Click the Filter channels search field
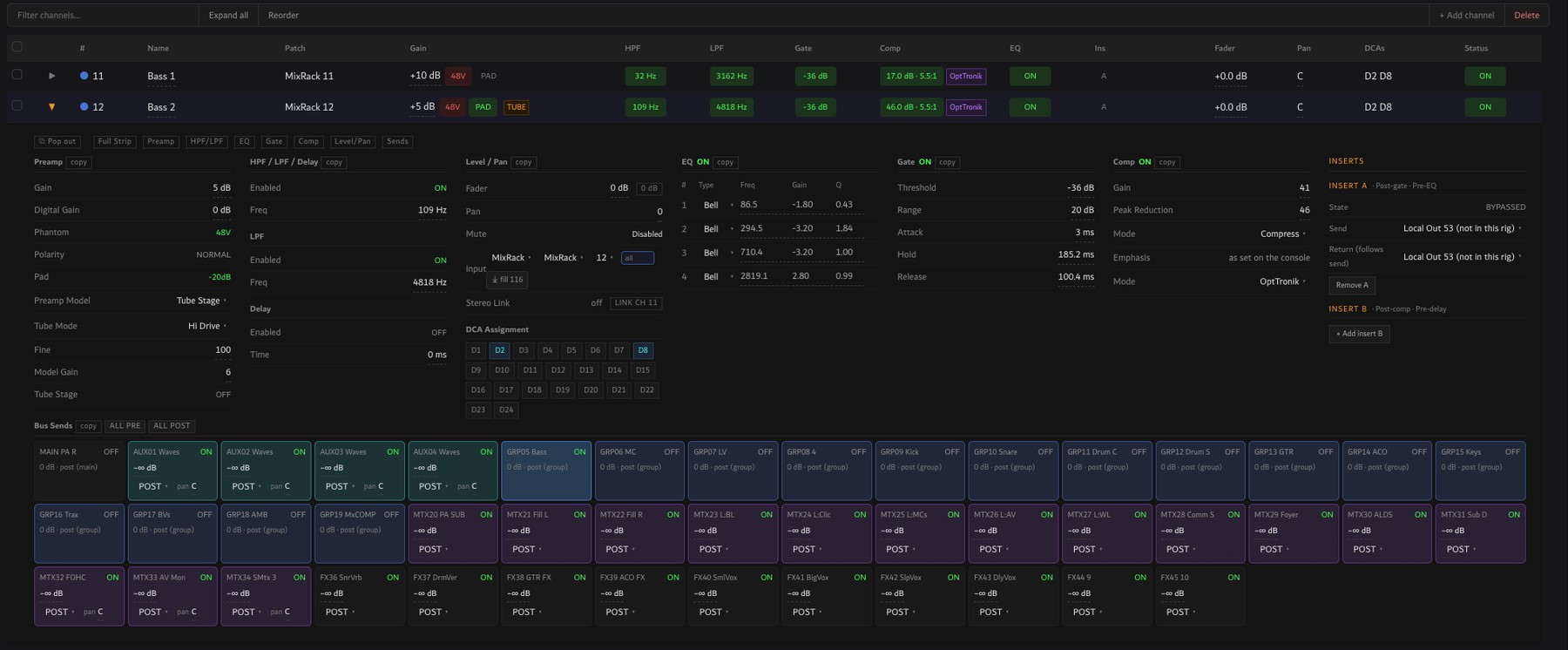1568x650 pixels. click(x=103, y=15)
